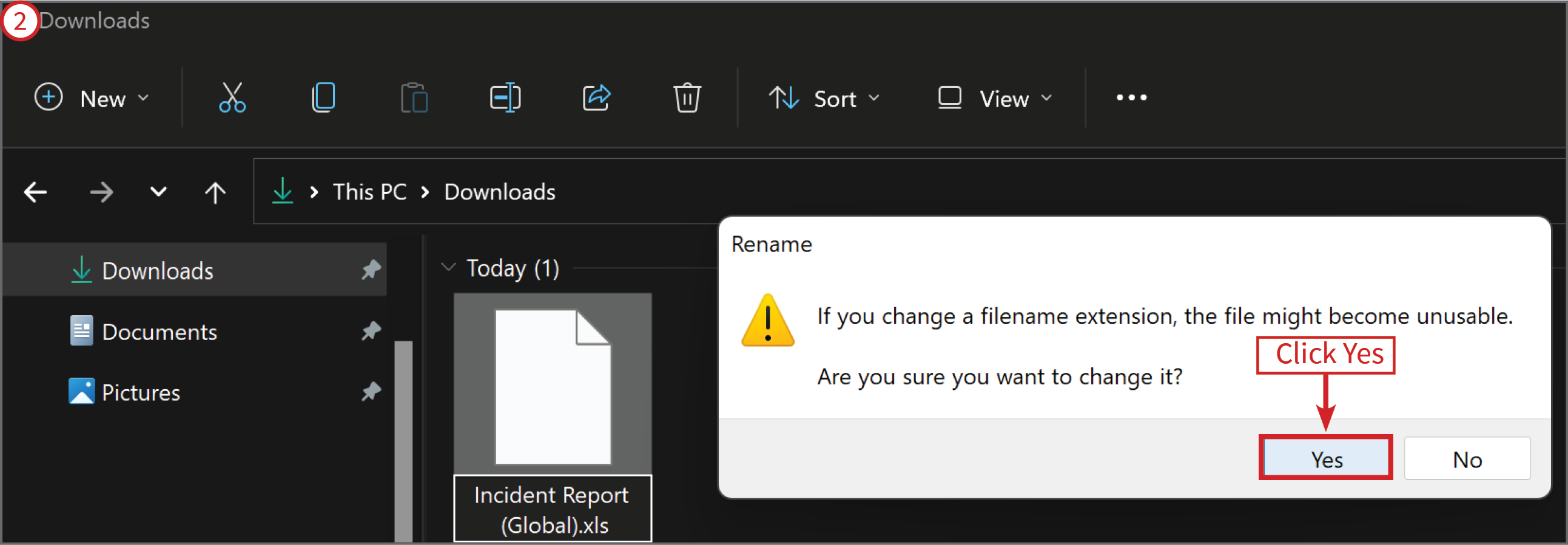Click the Incident Report (Global).xls filename field
Image resolution: width=1568 pixels, height=545 pixels.
tap(553, 509)
